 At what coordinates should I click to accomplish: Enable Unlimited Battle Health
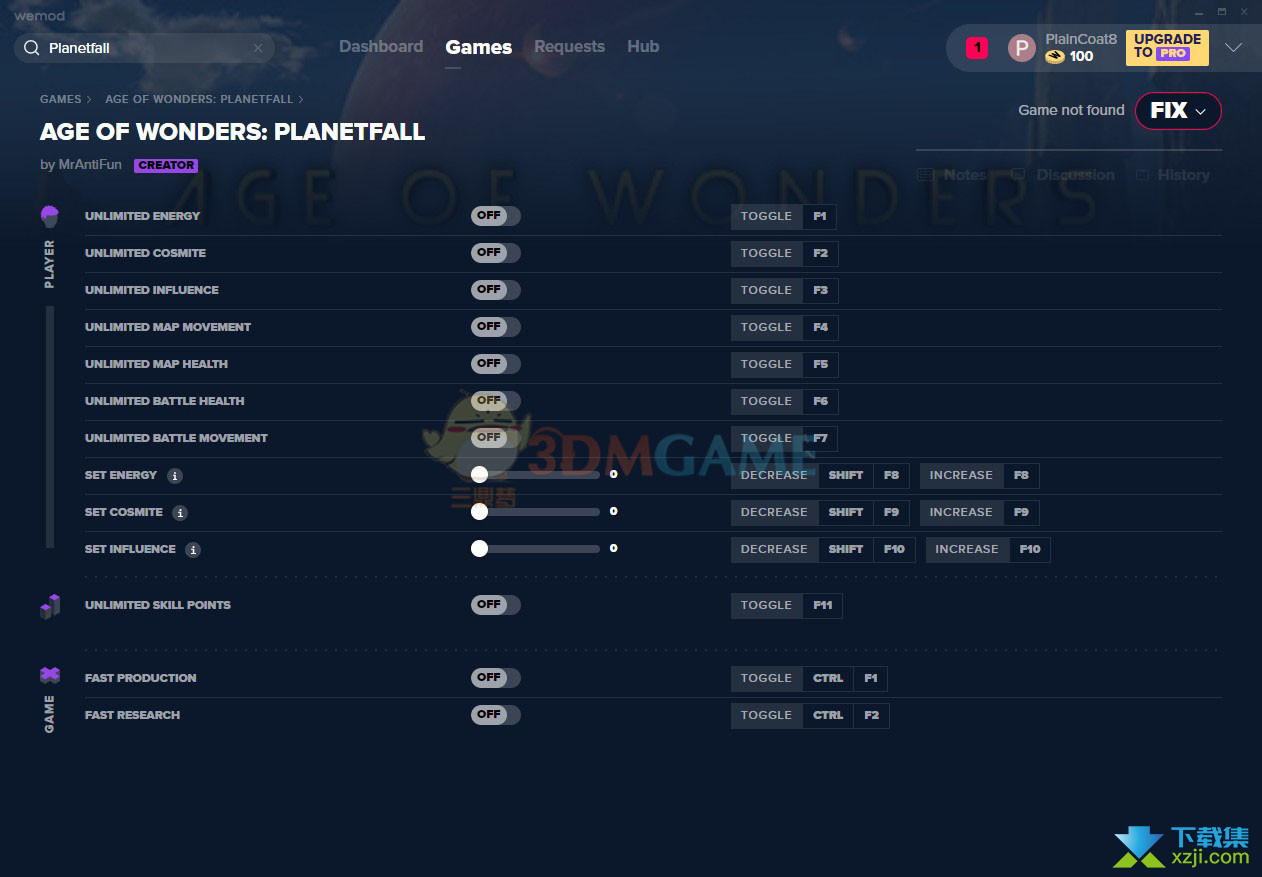[496, 401]
